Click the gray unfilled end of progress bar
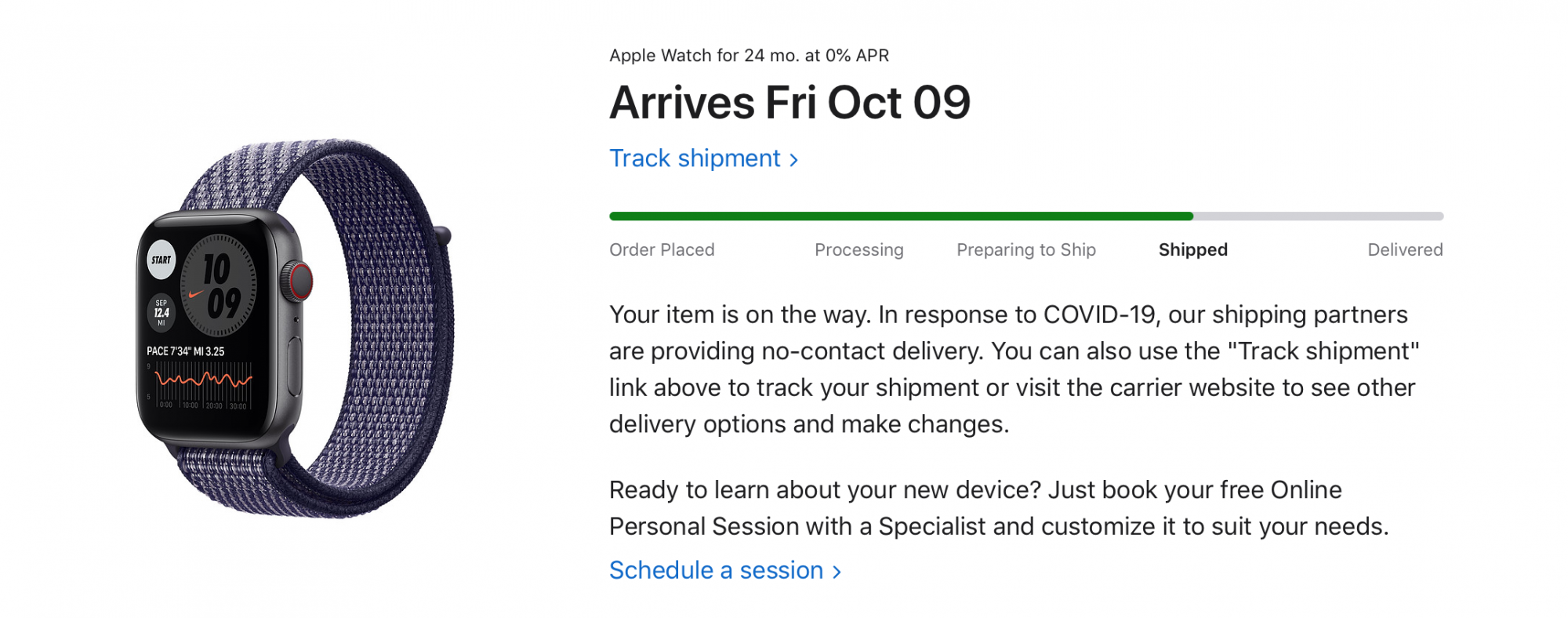Viewport: 1568px width, 618px height. pos(1318,216)
